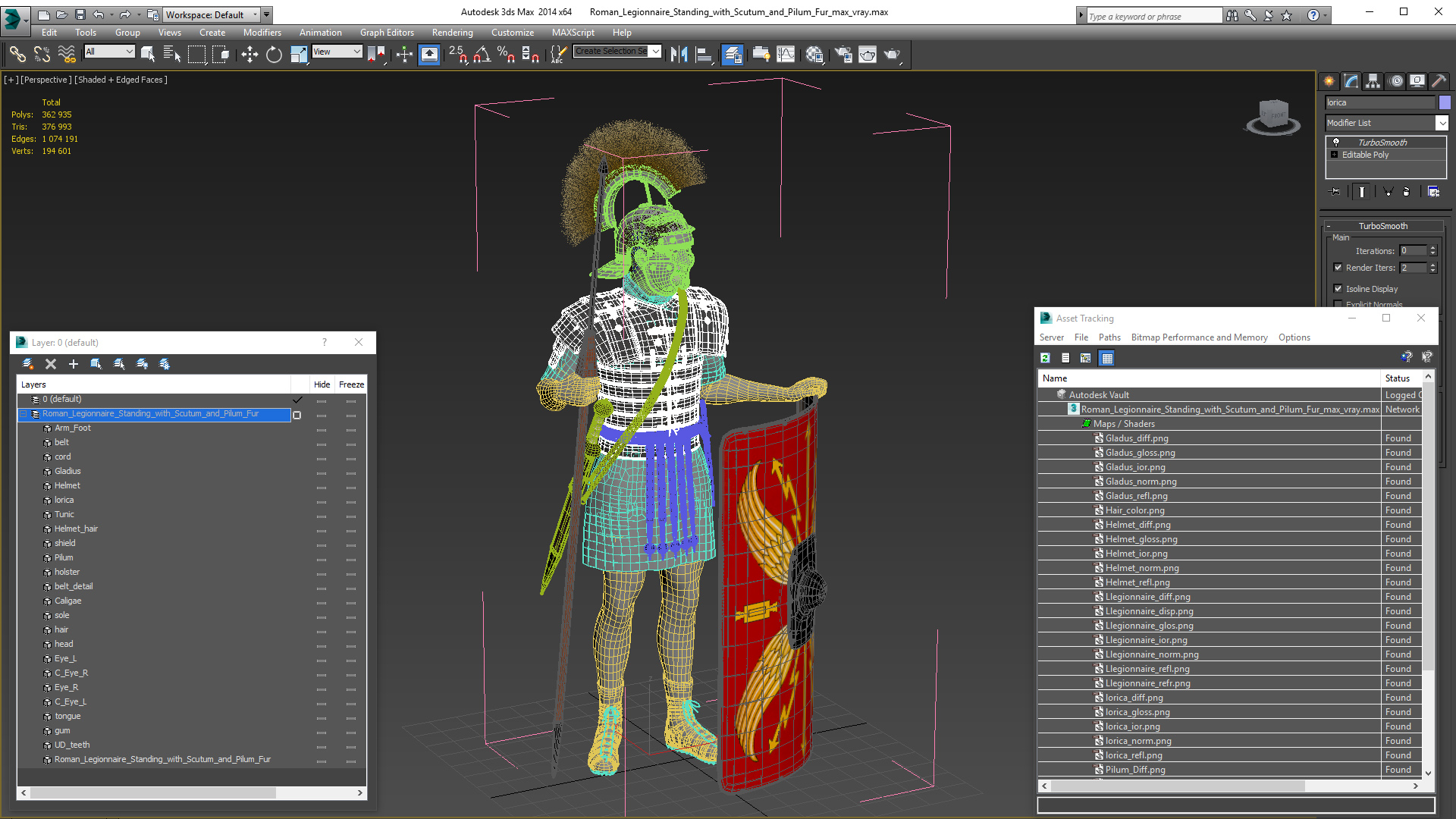Click the Hide column header
Viewport: 1456px width, 819px height.
pyautogui.click(x=322, y=384)
